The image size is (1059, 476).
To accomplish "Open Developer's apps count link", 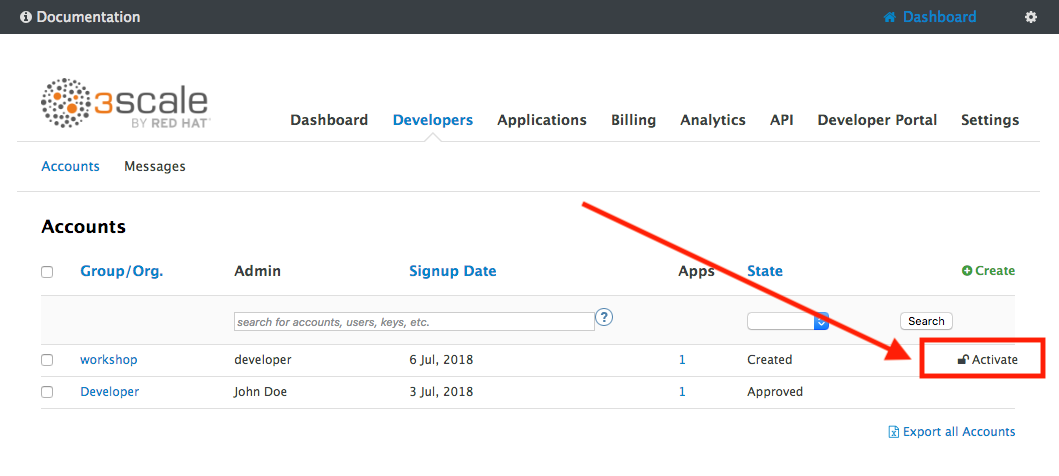I will 682,392.
